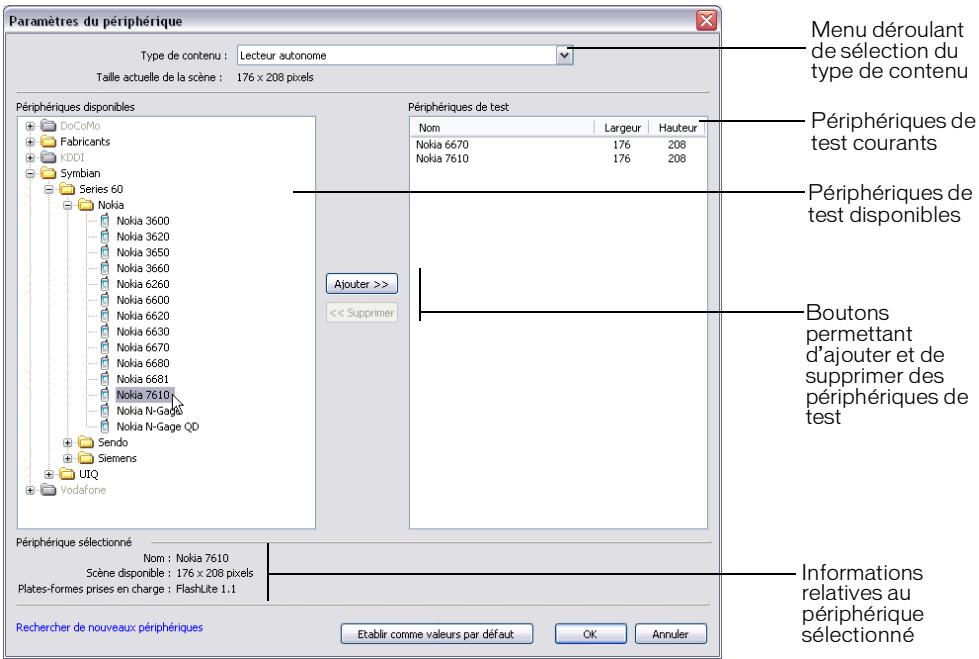The image size is (979, 659).
Task: Expand the DoCoMo tree node
Action: point(30,126)
